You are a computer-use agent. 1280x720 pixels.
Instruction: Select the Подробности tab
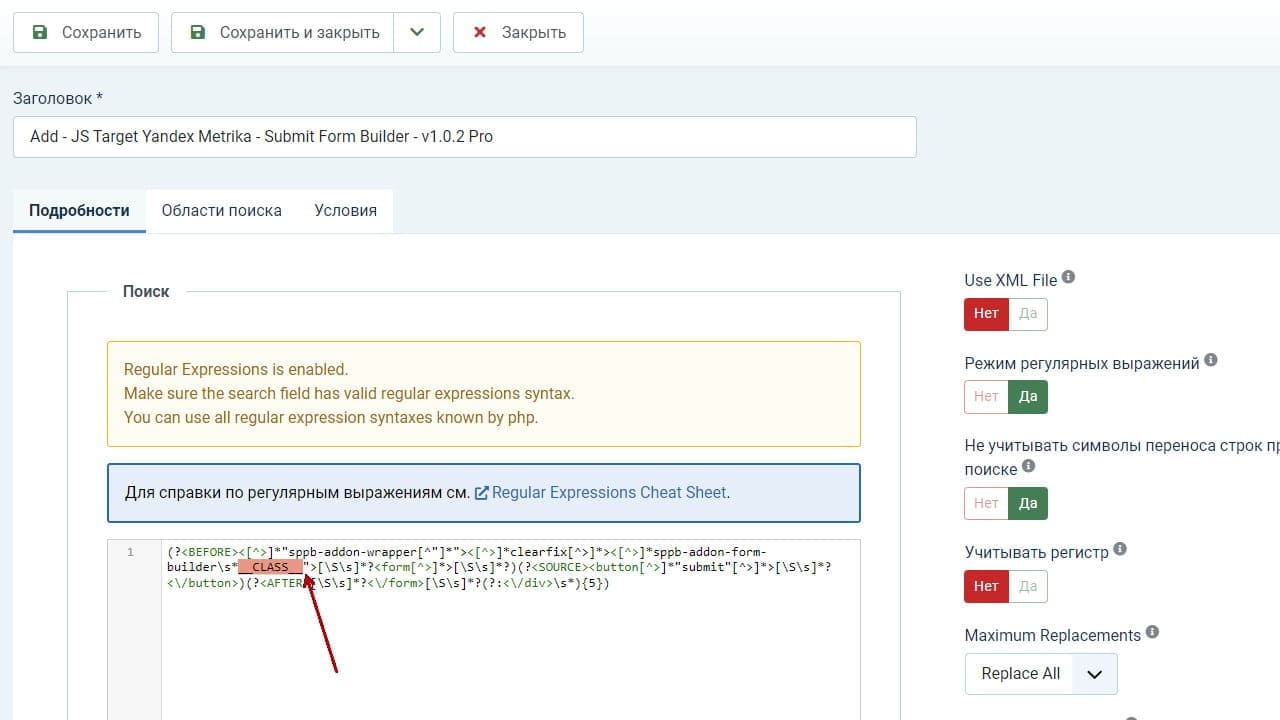tap(79, 211)
